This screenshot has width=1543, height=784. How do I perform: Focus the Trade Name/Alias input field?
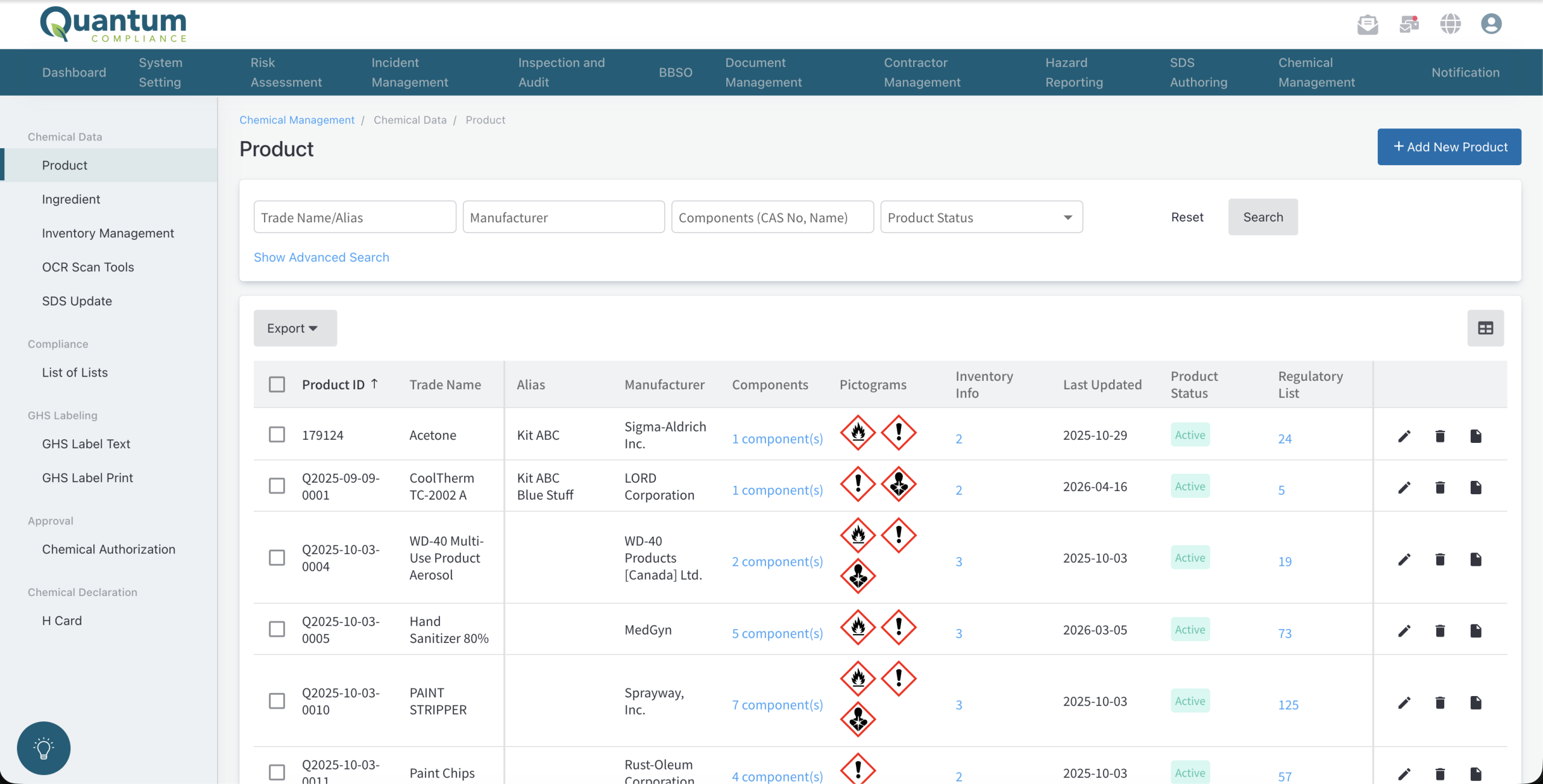[x=354, y=217]
